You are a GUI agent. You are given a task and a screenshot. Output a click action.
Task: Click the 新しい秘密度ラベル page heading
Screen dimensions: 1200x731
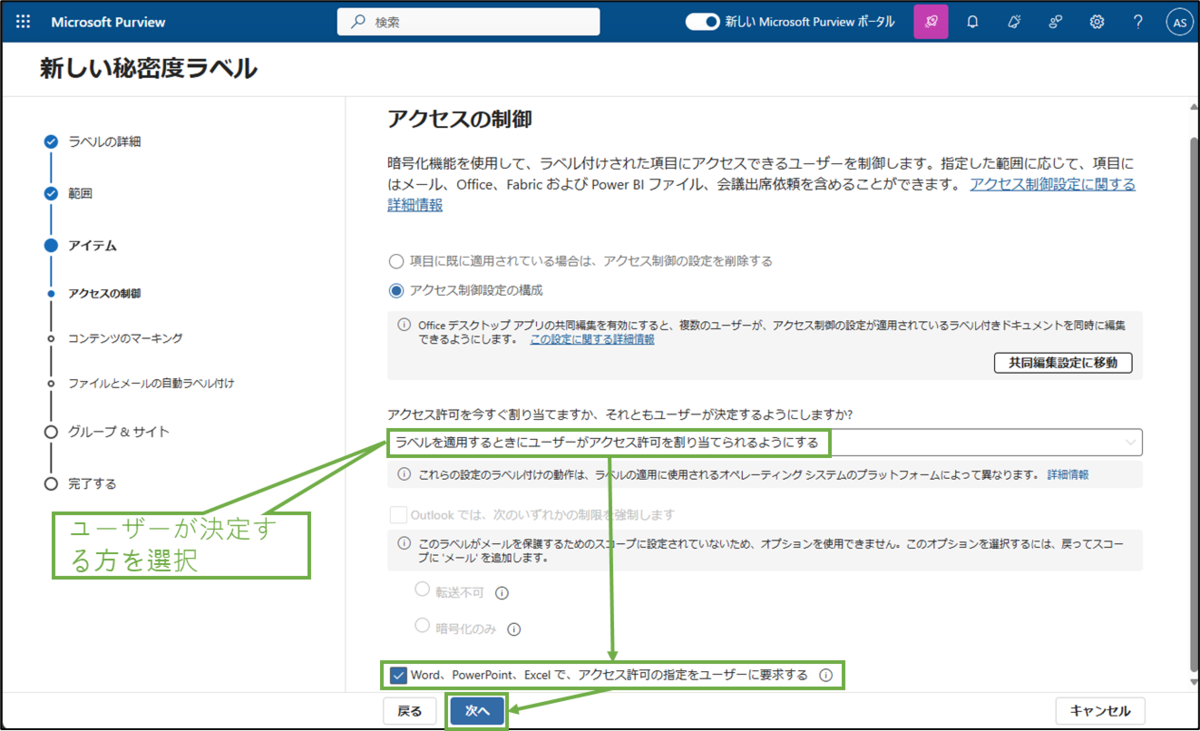click(x=148, y=69)
